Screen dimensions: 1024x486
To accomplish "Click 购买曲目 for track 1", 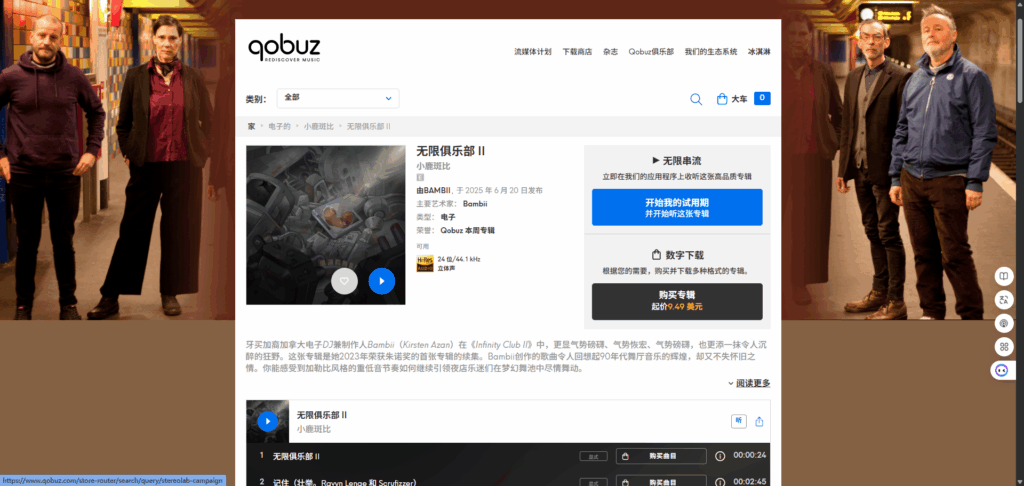I will pyautogui.click(x=661, y=456).
